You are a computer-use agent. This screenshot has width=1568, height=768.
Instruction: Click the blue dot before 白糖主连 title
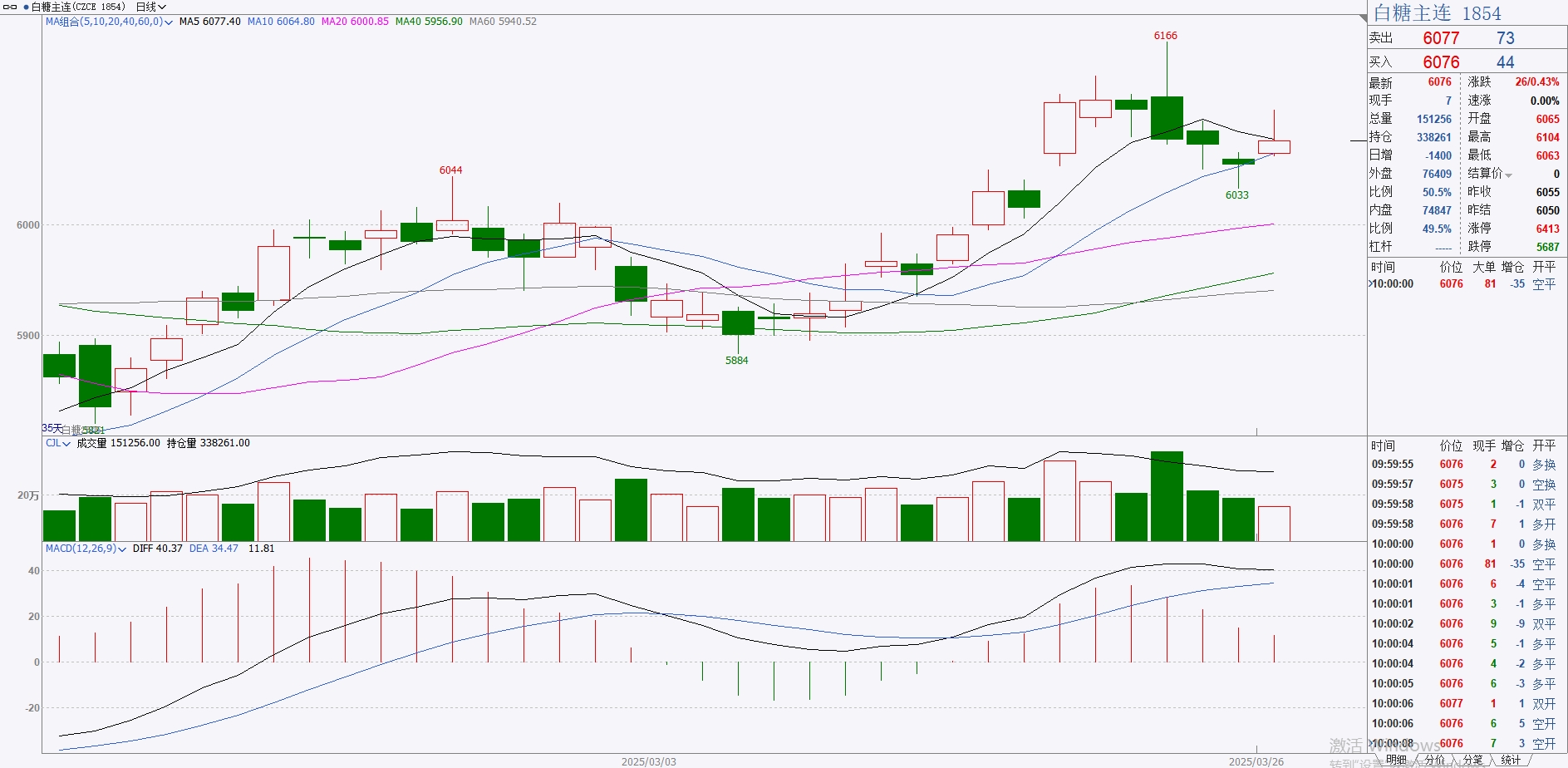pos(26,7)
